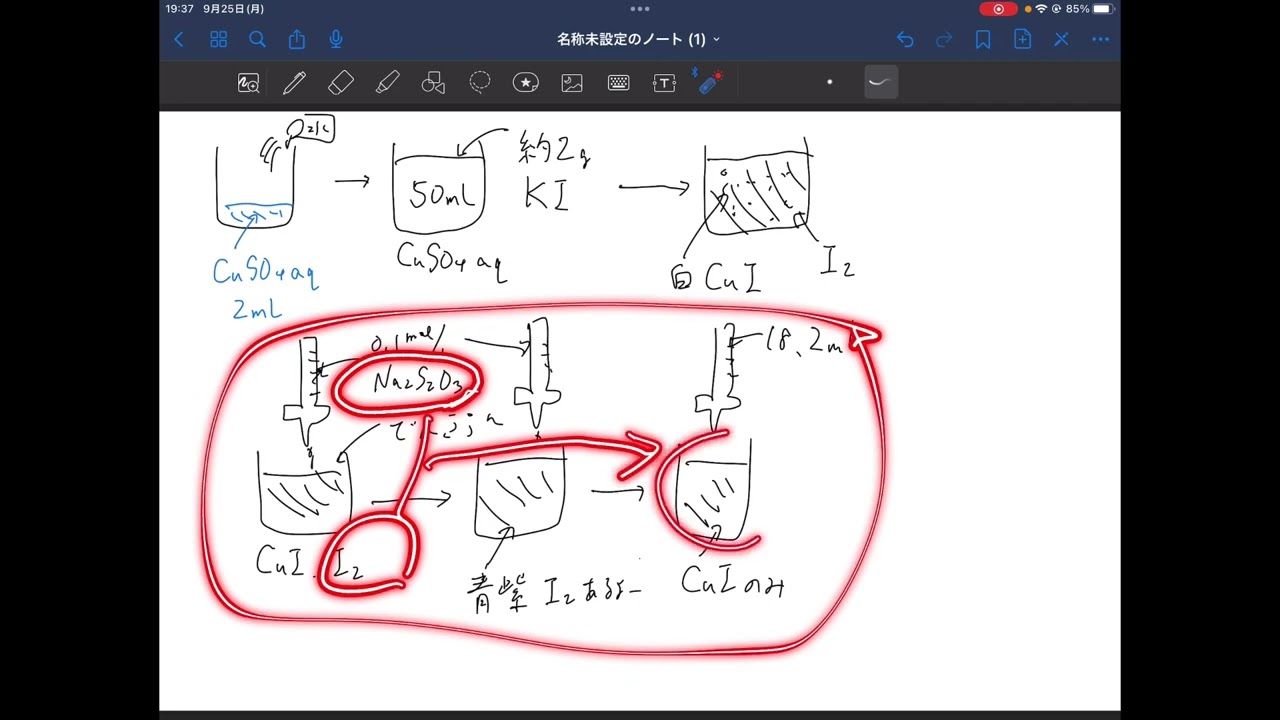Image resolution: width=1280 pixels, height=720 pixels.
Task: Select the Shapes tool
Action: click(433, 83)
